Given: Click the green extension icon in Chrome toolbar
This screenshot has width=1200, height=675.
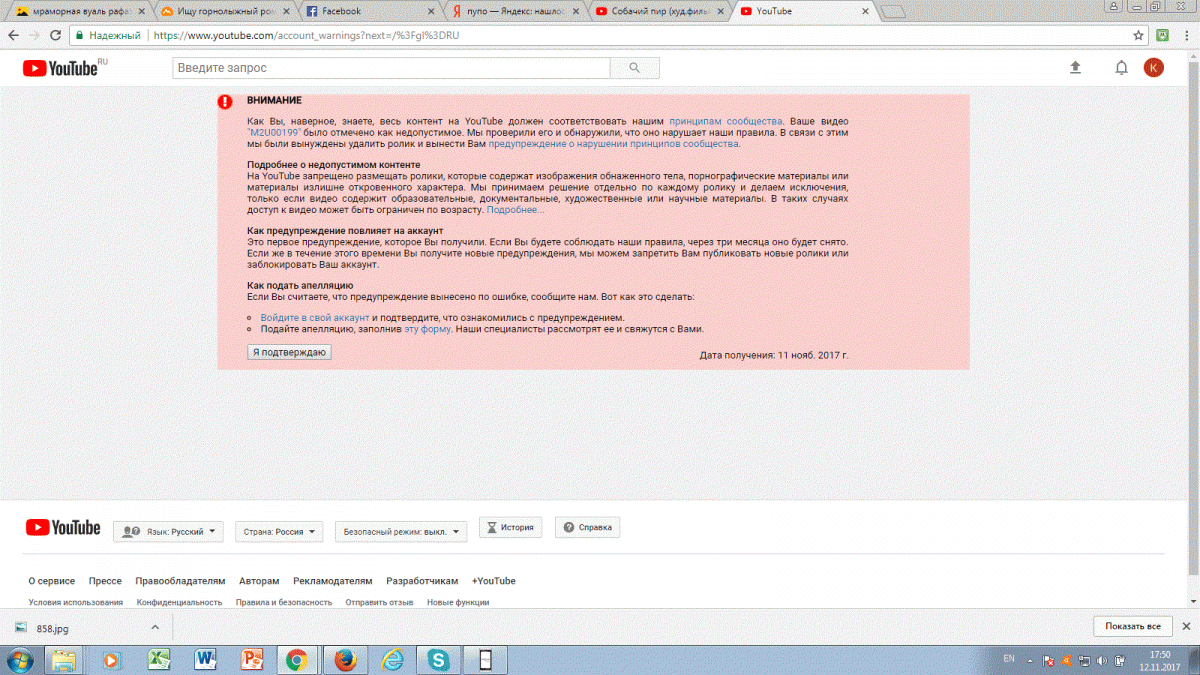Looking at the screenshot, I should (x=1163, y=34).
